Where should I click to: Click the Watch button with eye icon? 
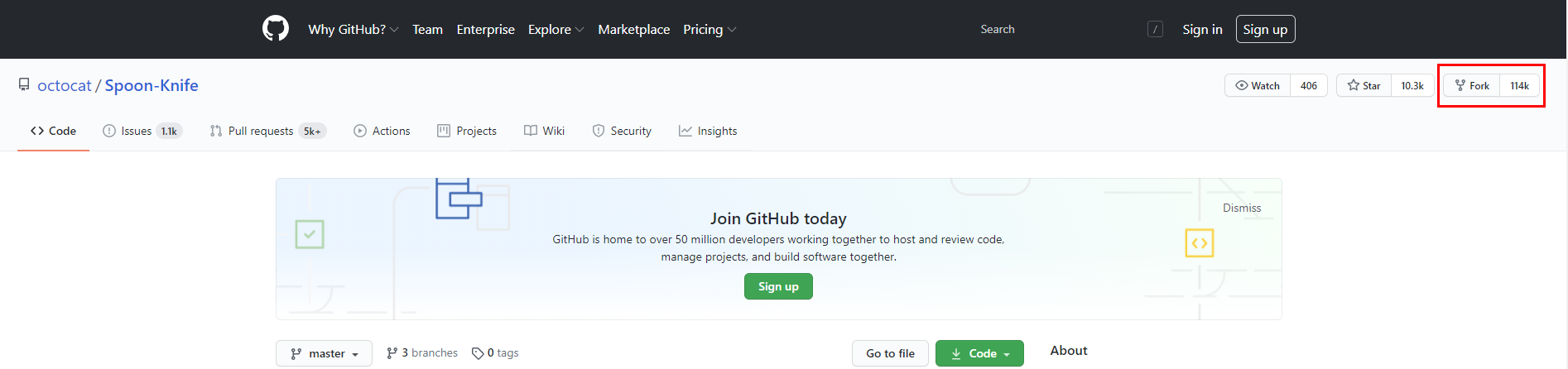point(1258,85)
